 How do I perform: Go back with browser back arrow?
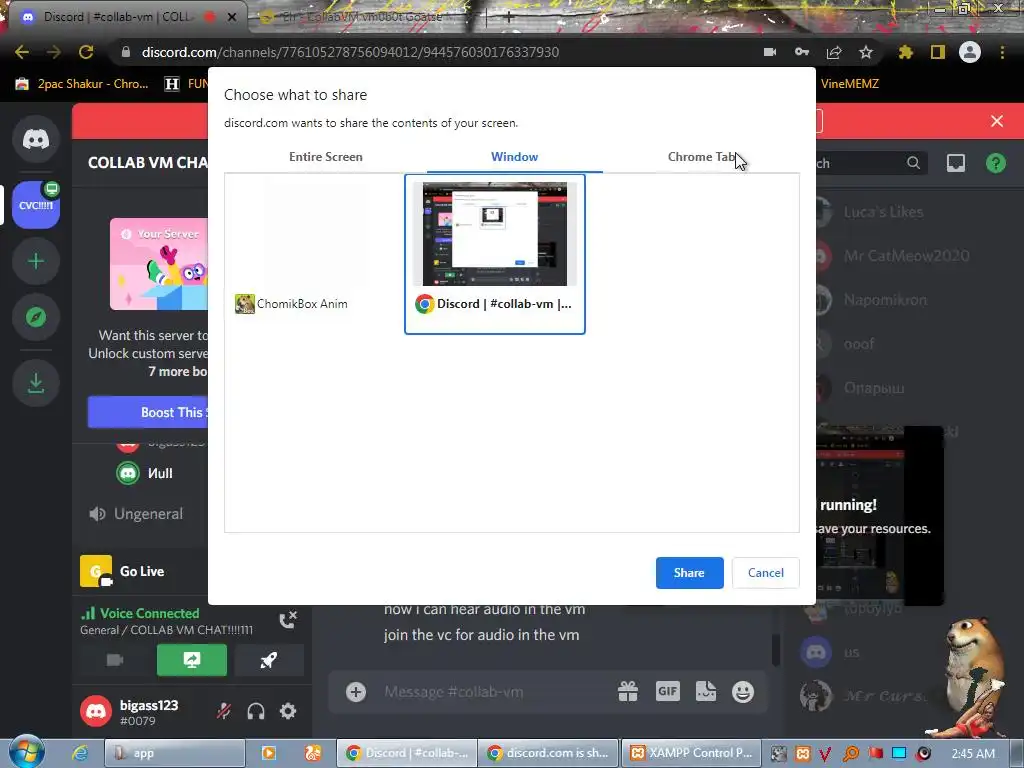click(x=22, y=52)
